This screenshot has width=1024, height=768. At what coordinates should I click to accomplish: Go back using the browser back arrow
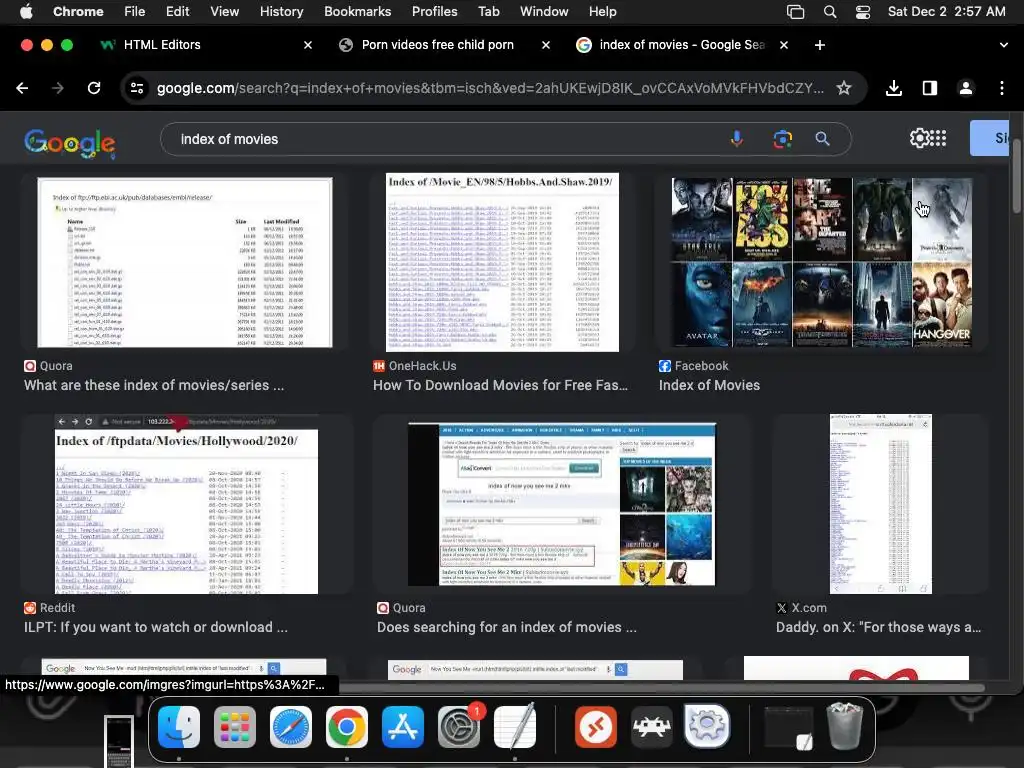[x=22, y=88]
